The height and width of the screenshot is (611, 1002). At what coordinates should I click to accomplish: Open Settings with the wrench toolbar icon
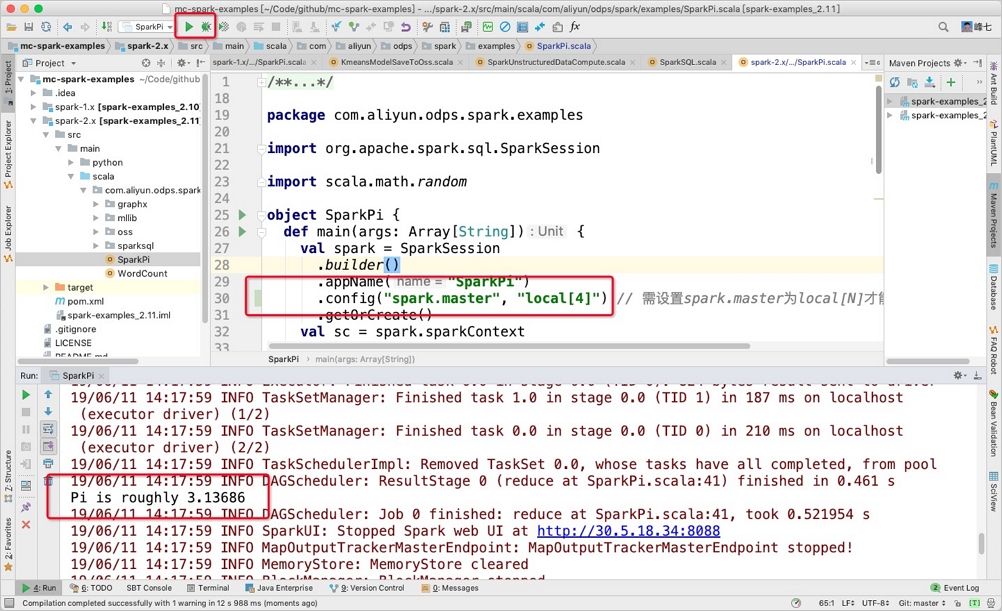[427, 27]
